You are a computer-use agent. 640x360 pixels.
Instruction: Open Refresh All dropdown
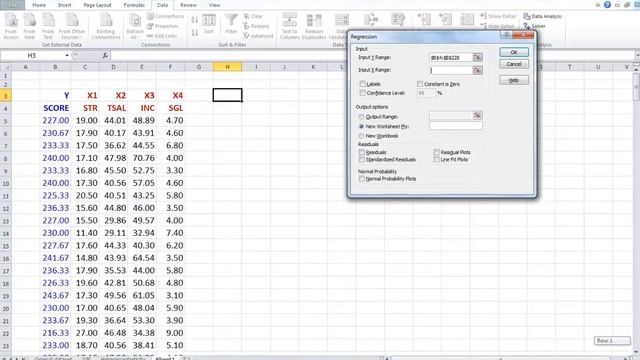(135, 26)
